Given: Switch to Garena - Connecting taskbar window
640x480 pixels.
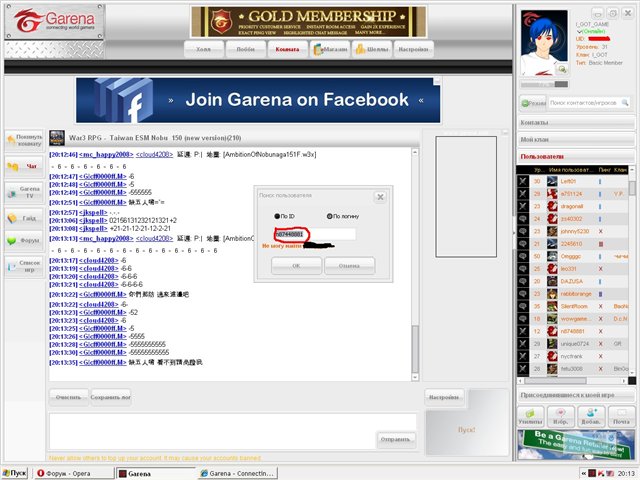Looking at the screenshot, I should pyautogui.click(x=238, y=473).
